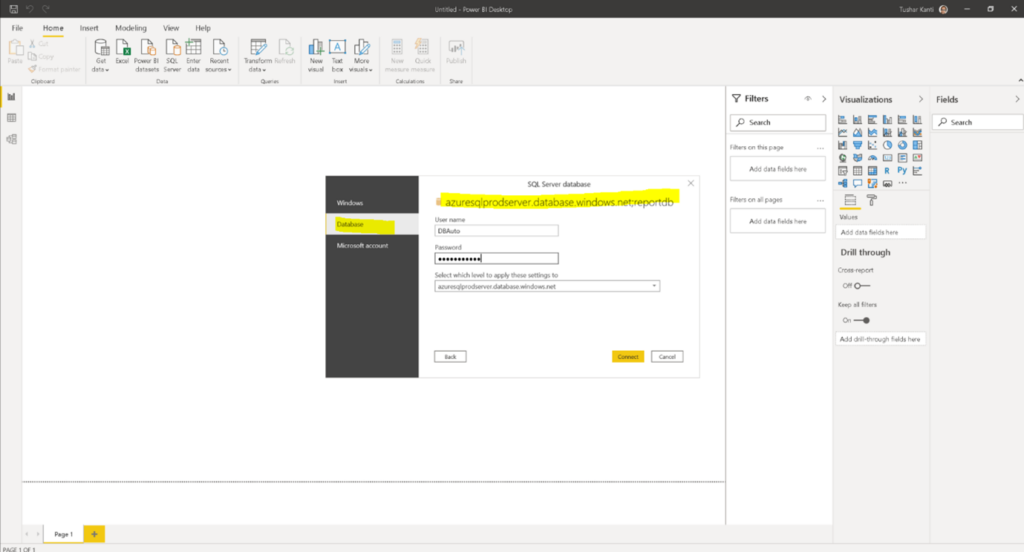Switch to the View ribbon tab
This screenshot has width=1024, height=552.
tap(171, 28)
